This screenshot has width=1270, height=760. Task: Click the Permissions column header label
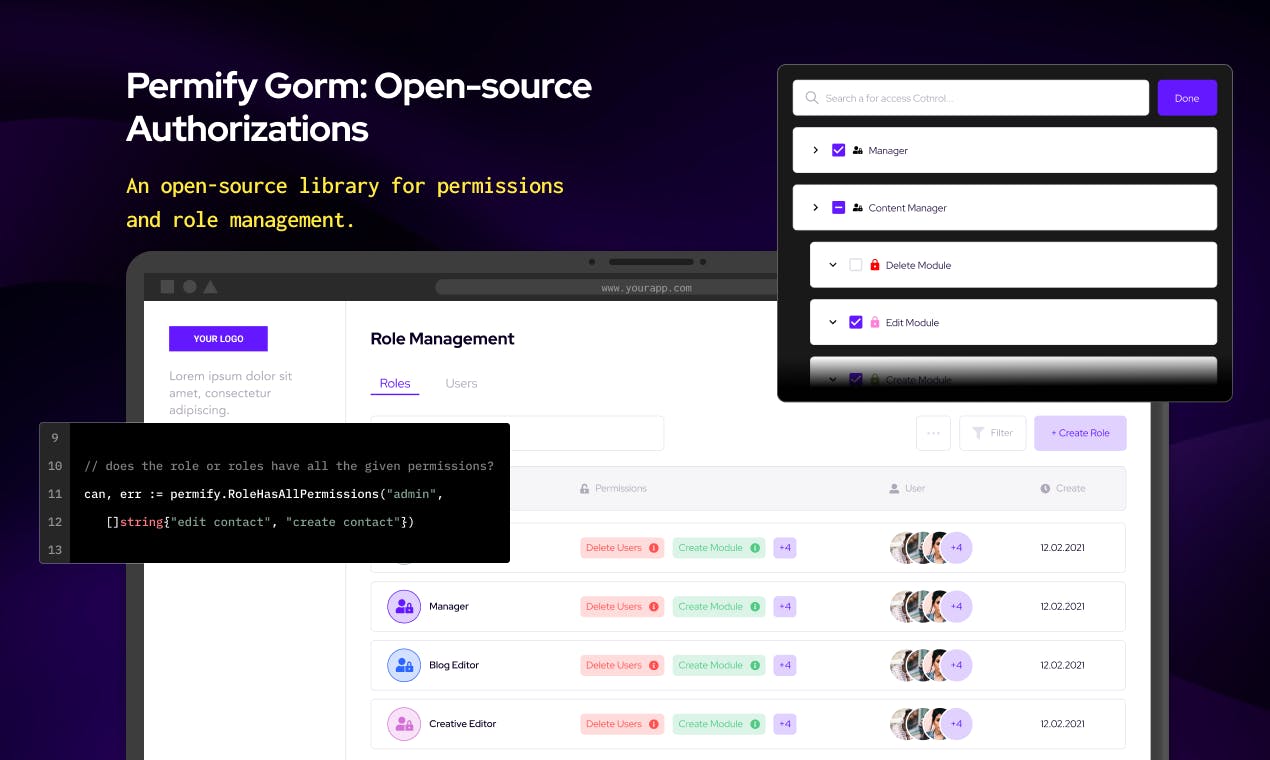point(621,488)
